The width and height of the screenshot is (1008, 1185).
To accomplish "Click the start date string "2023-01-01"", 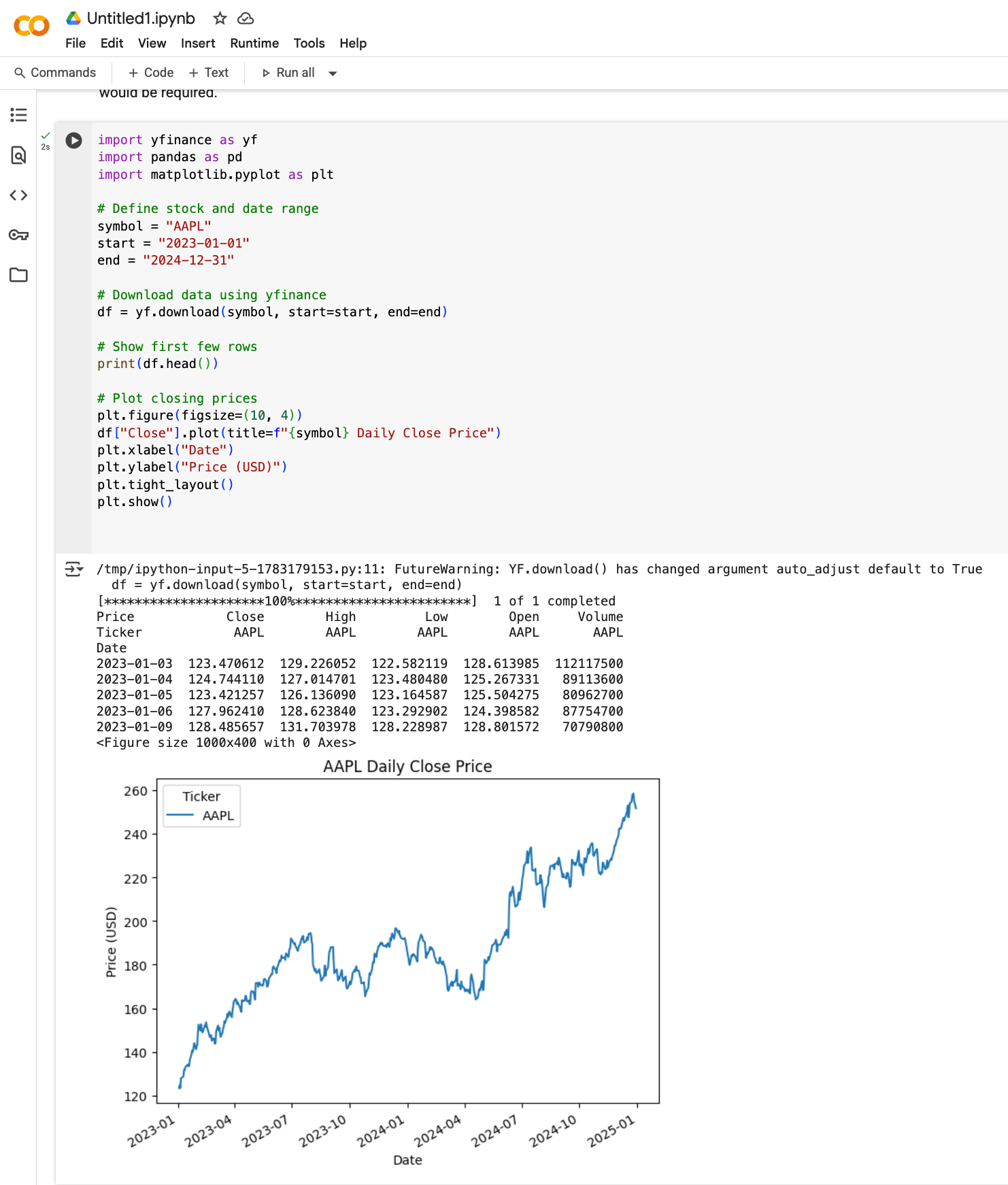I will [204, 244].
